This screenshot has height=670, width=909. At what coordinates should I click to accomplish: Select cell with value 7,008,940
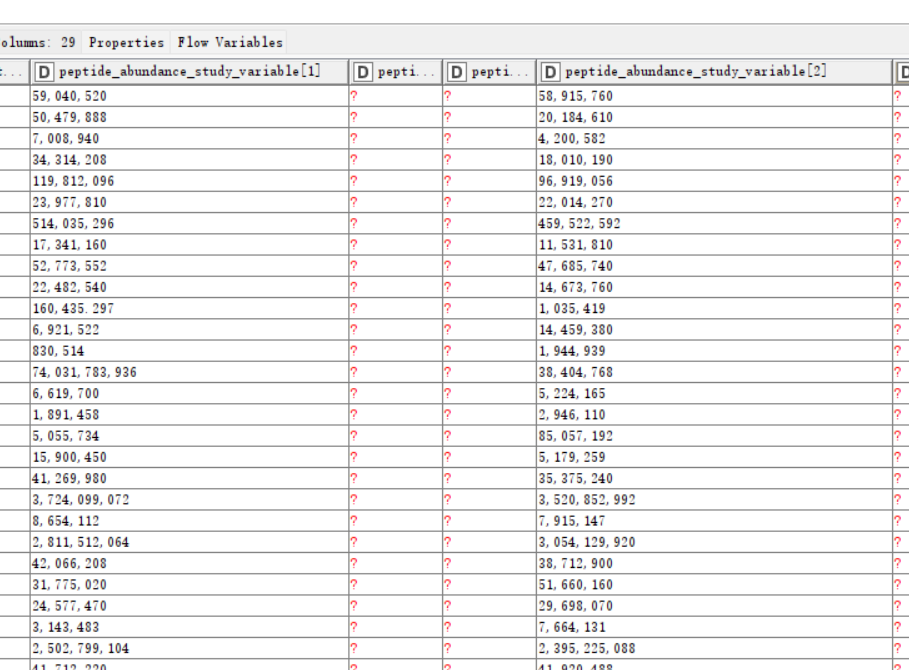(190, 139)
